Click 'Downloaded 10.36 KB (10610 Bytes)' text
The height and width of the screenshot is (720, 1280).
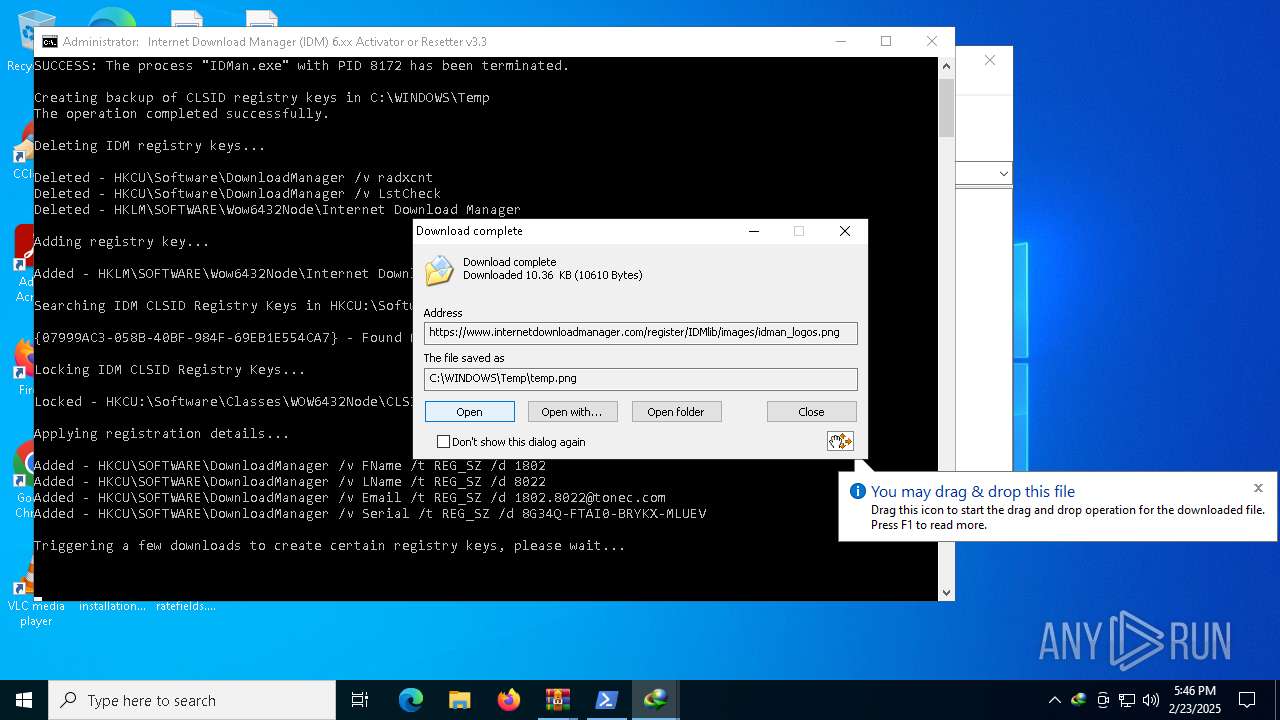[553, 275]
